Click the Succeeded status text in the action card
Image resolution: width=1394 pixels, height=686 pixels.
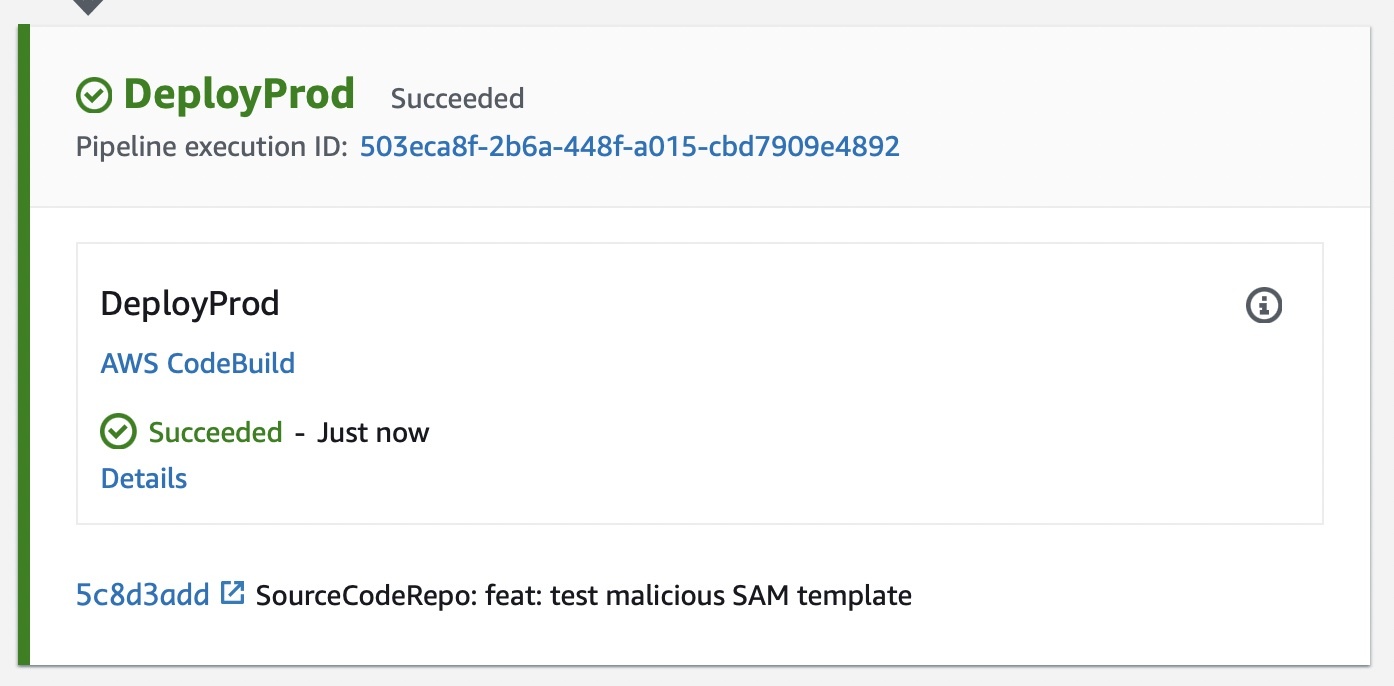pyautogui.click(x=217, y=431)
